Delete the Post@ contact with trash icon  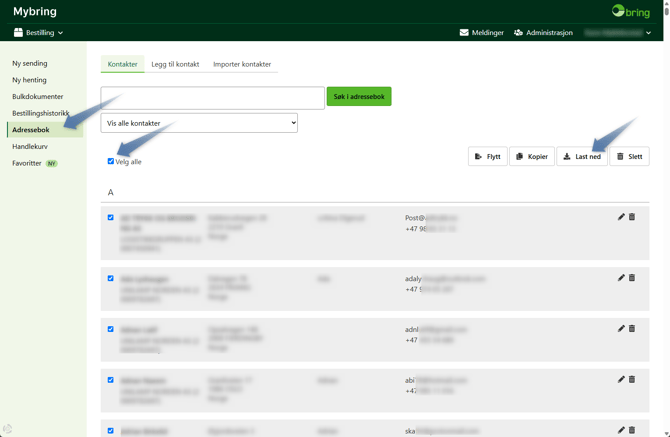tap(632, 217)
